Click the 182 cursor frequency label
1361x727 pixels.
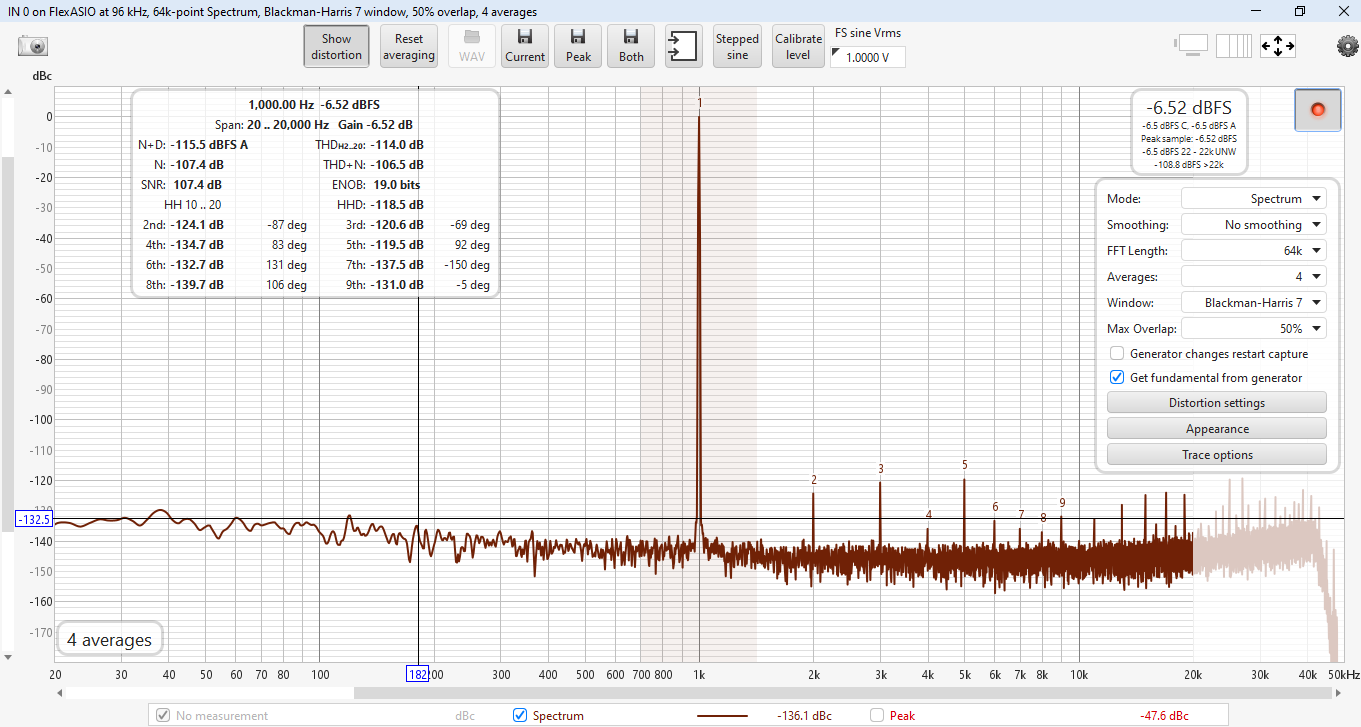tap(417, 674)
